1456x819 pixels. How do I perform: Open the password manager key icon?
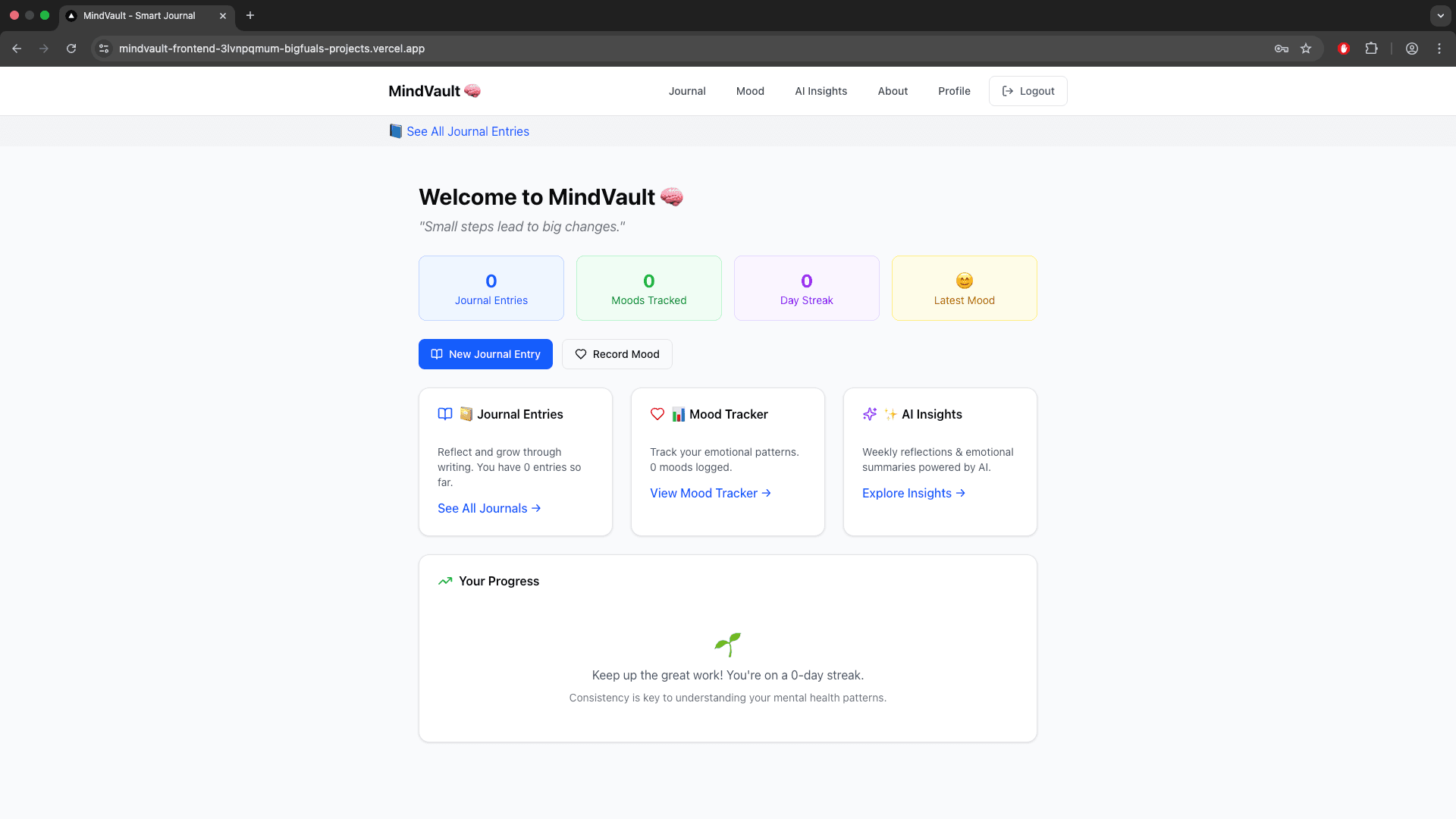pyautogui.click(x=1282, y=49)
